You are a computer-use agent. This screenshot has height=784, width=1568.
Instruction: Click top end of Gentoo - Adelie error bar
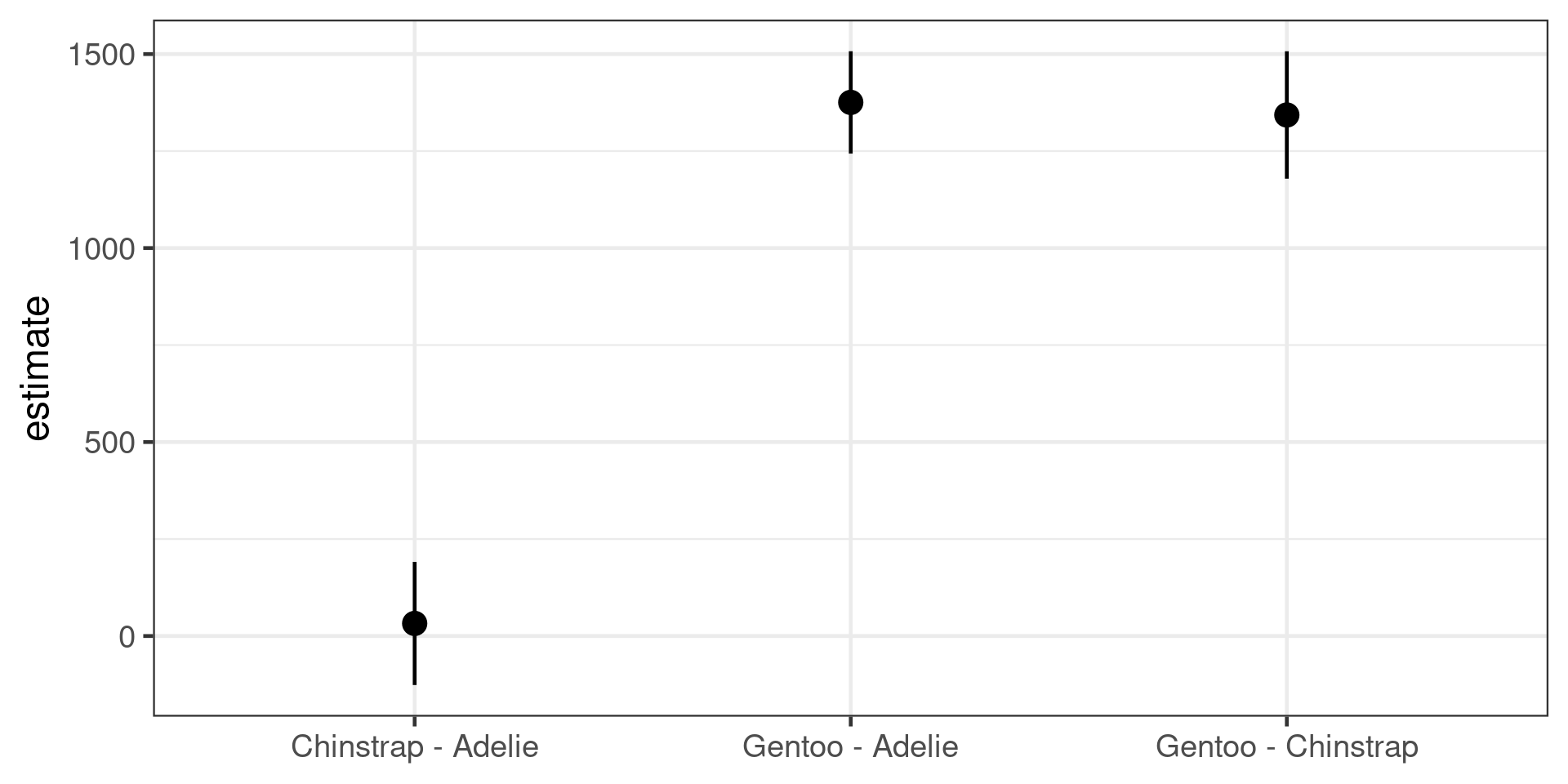click(x=850, y=52)
